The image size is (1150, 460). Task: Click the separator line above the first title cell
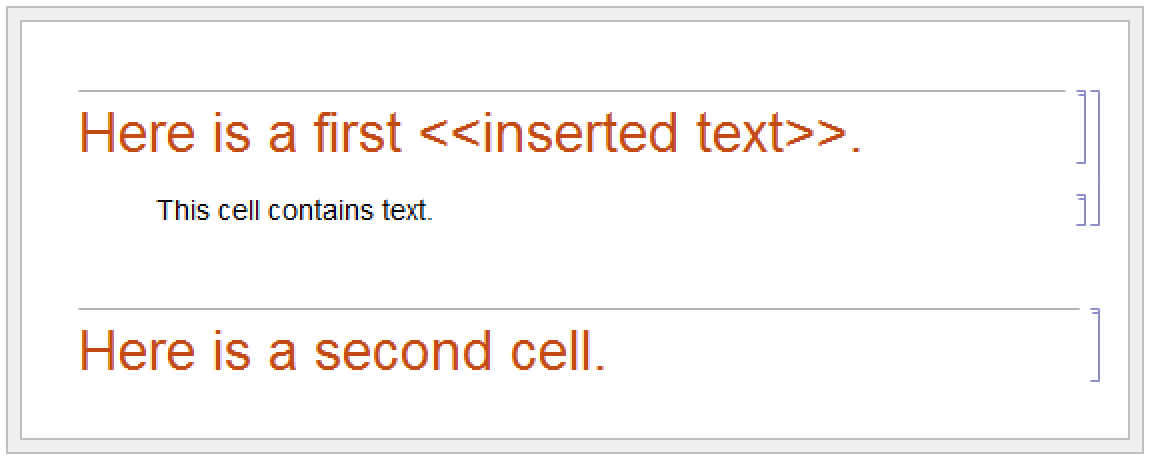570,91
